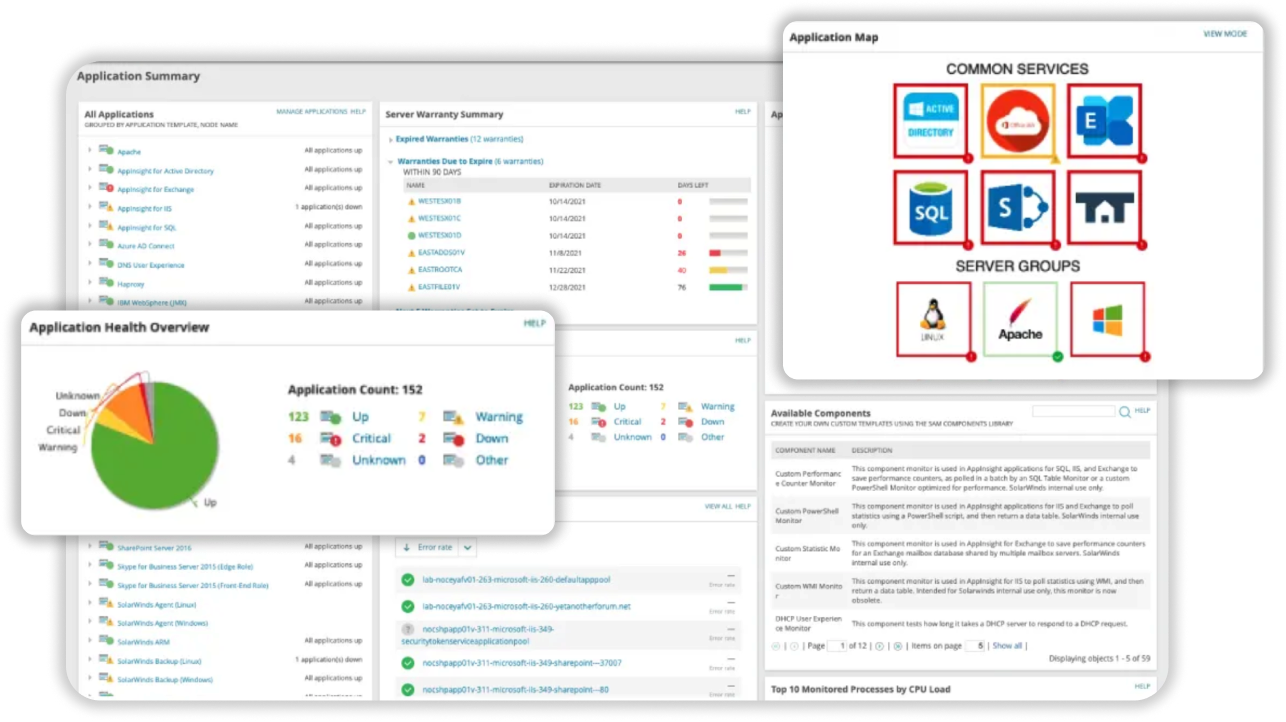The height and width of the screenshot is (722, 1286).
Task: Click the Critical status link in the front health card
Action: (371, 438)
